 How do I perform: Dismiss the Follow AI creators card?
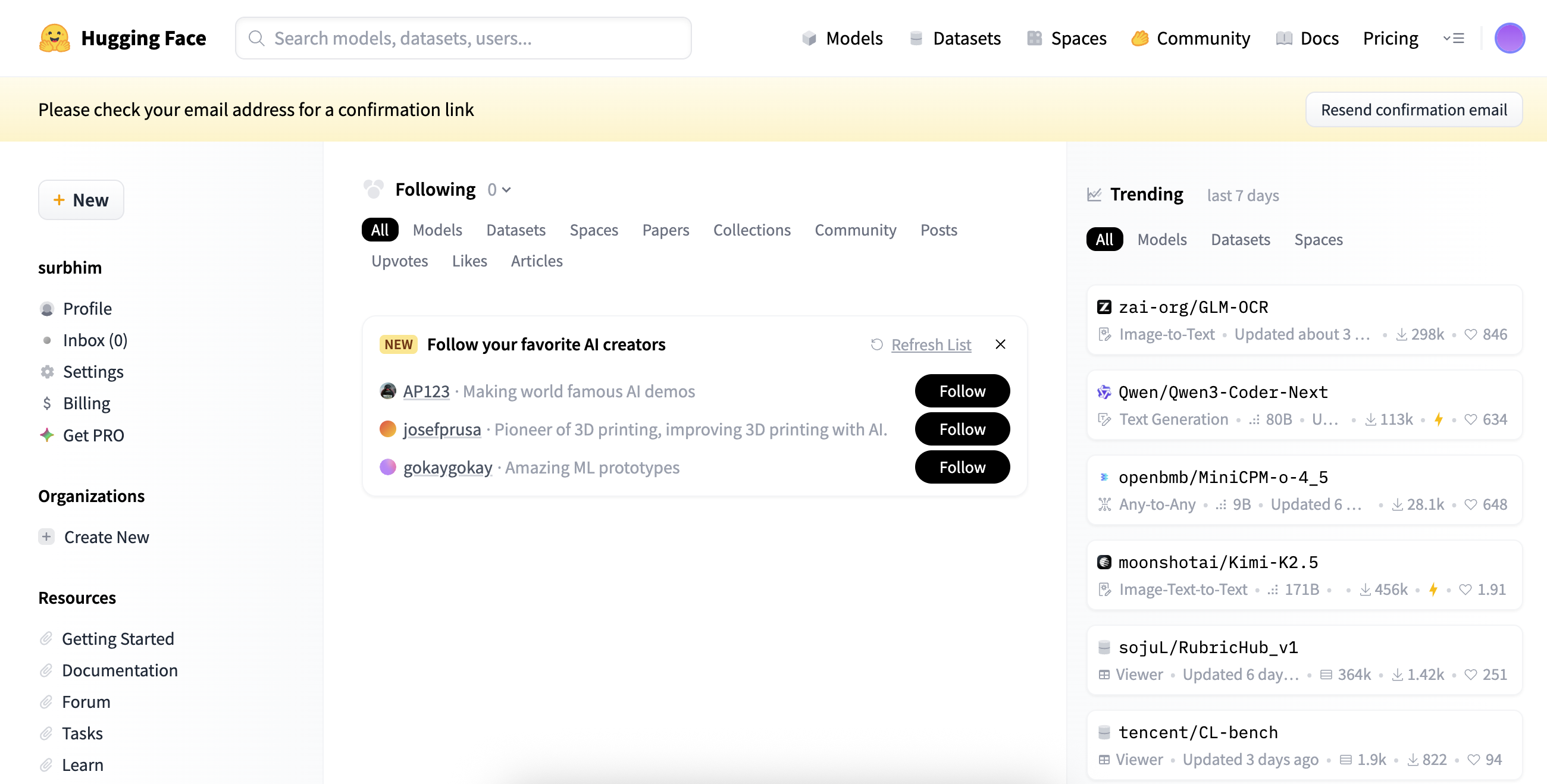click(x=1000, y=344)
